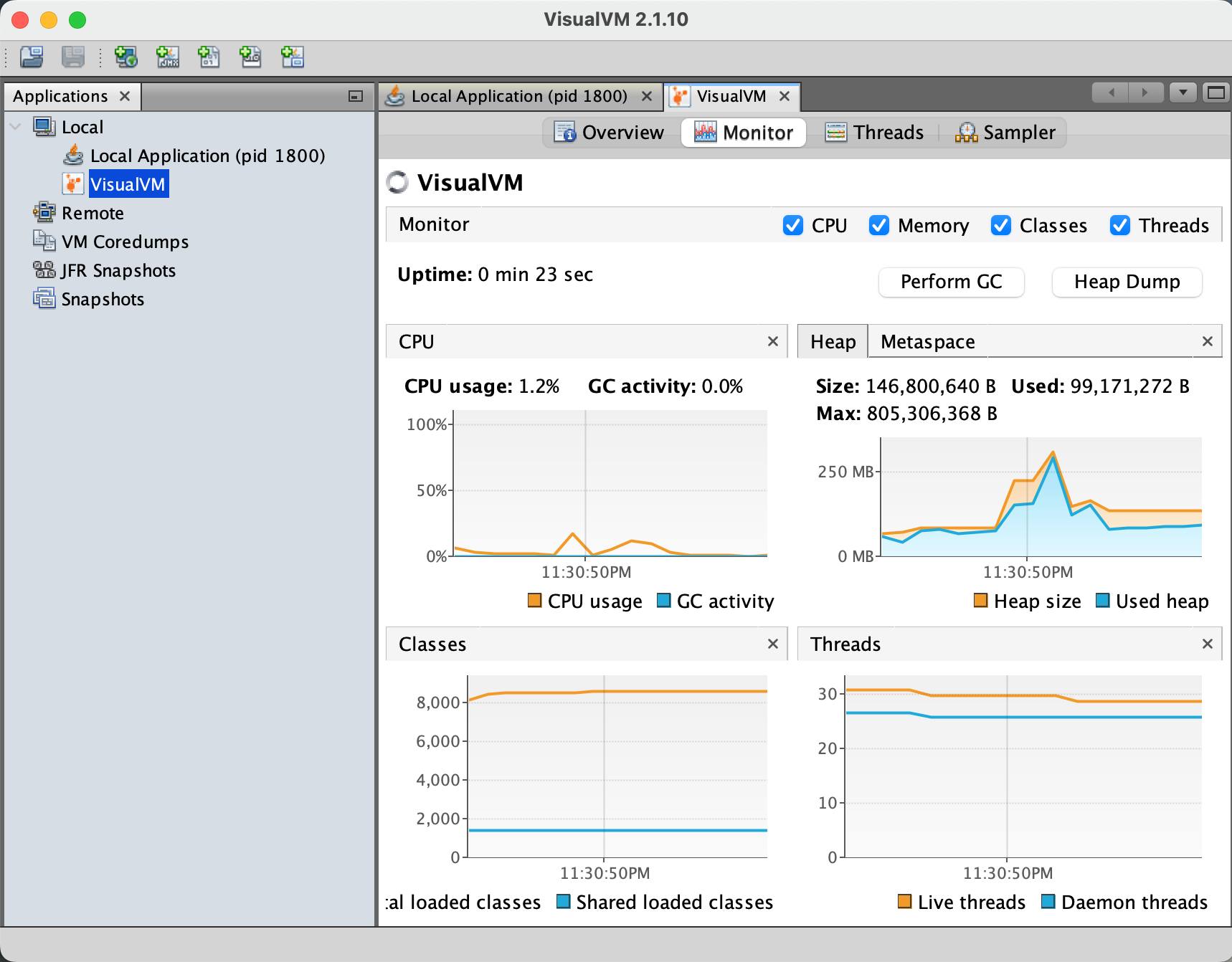Click the Add VM Coredump toolbar icon
The width and height of the screenshot is (1232, 962).
(x=209, y=57)
